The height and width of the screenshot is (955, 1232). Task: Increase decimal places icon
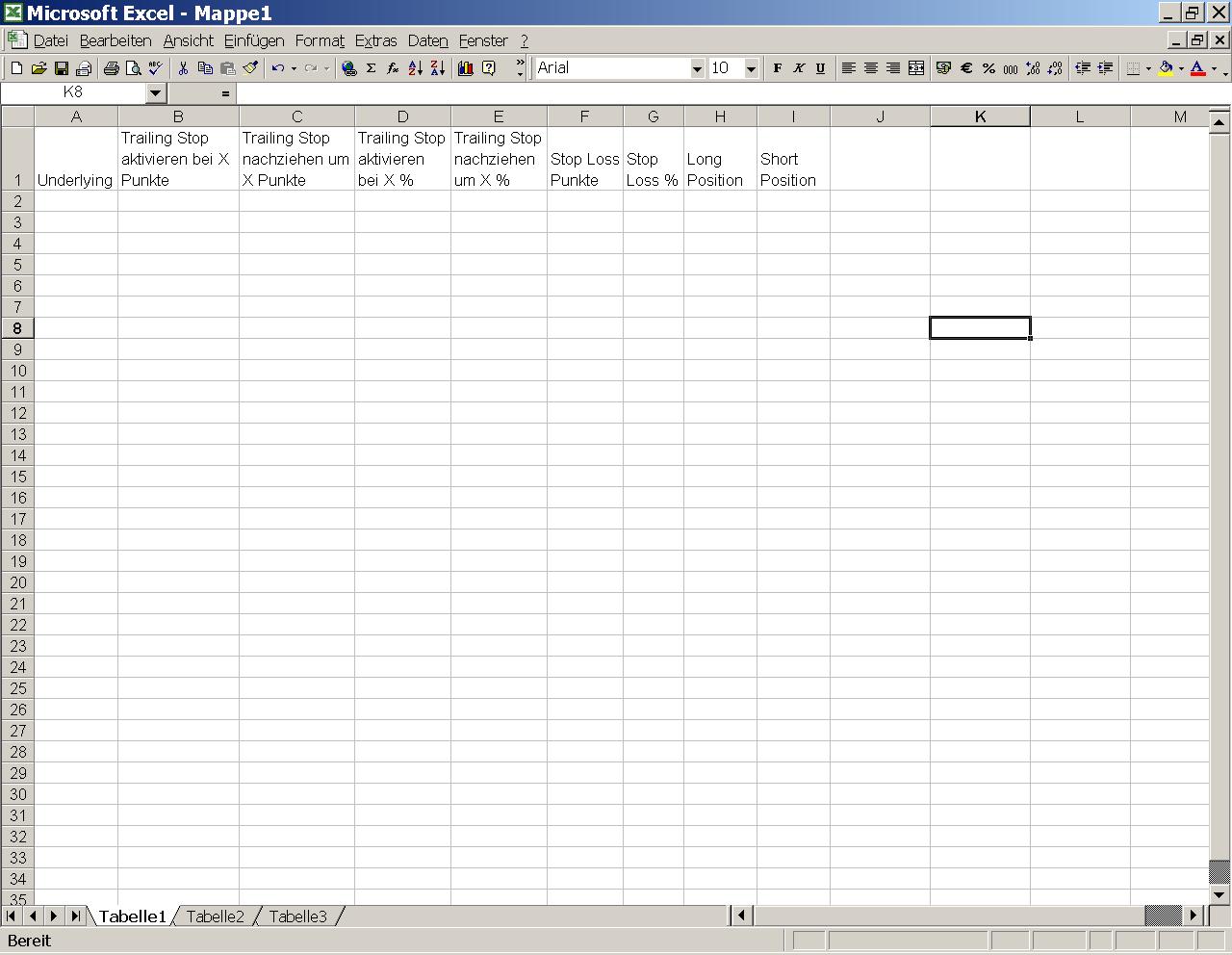pos(1033,68)
